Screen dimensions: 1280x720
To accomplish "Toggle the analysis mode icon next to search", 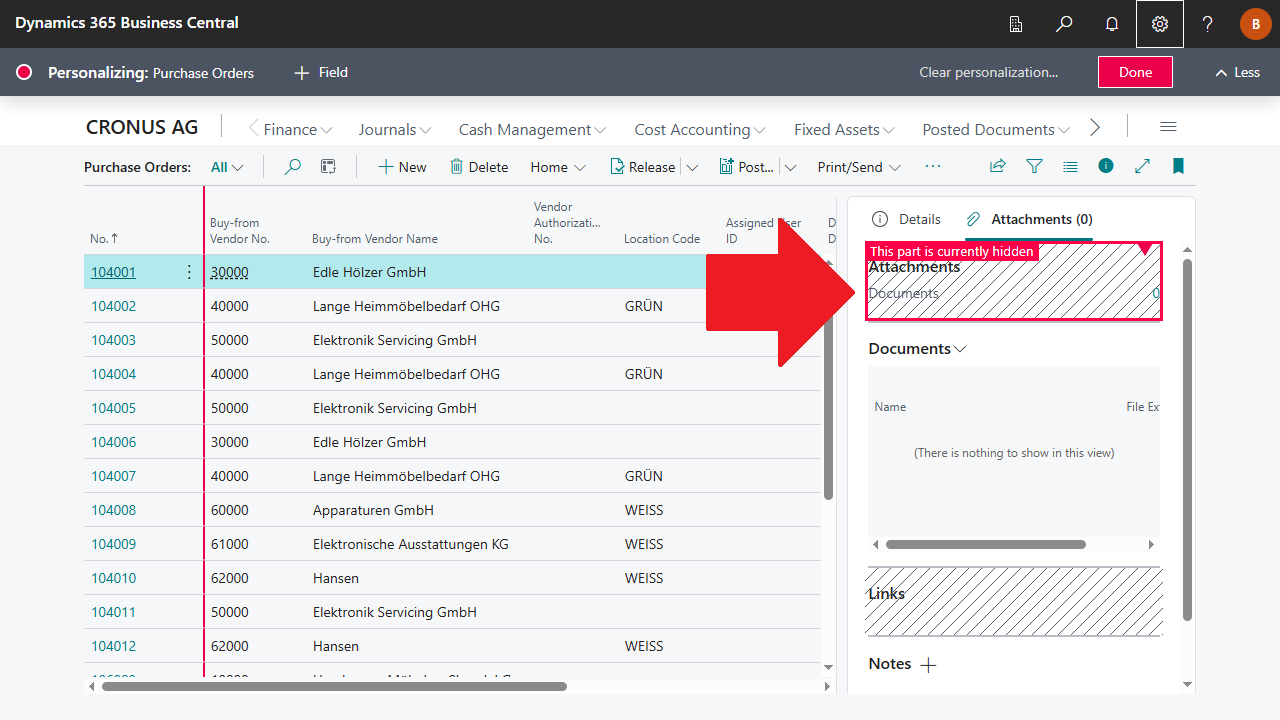I will click(328, 167).
